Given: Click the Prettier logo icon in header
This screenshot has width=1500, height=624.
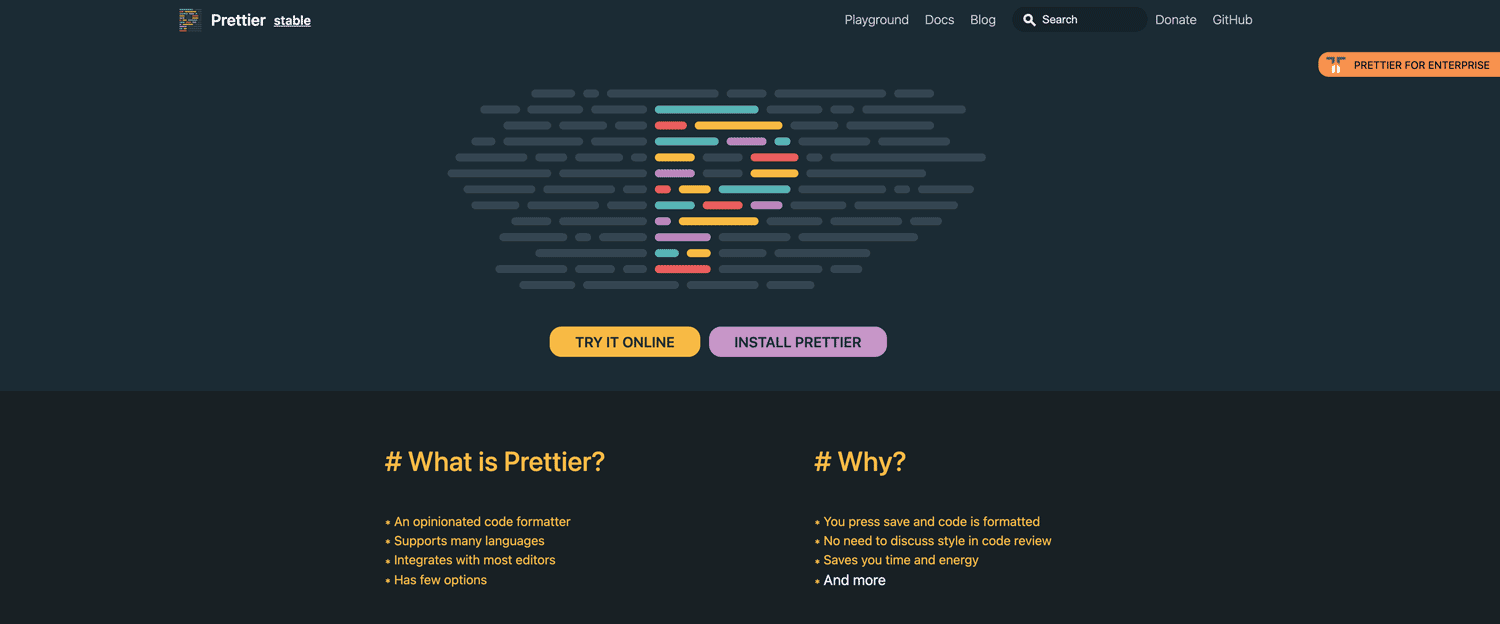Looking at the screenshot, I should 190,20.
